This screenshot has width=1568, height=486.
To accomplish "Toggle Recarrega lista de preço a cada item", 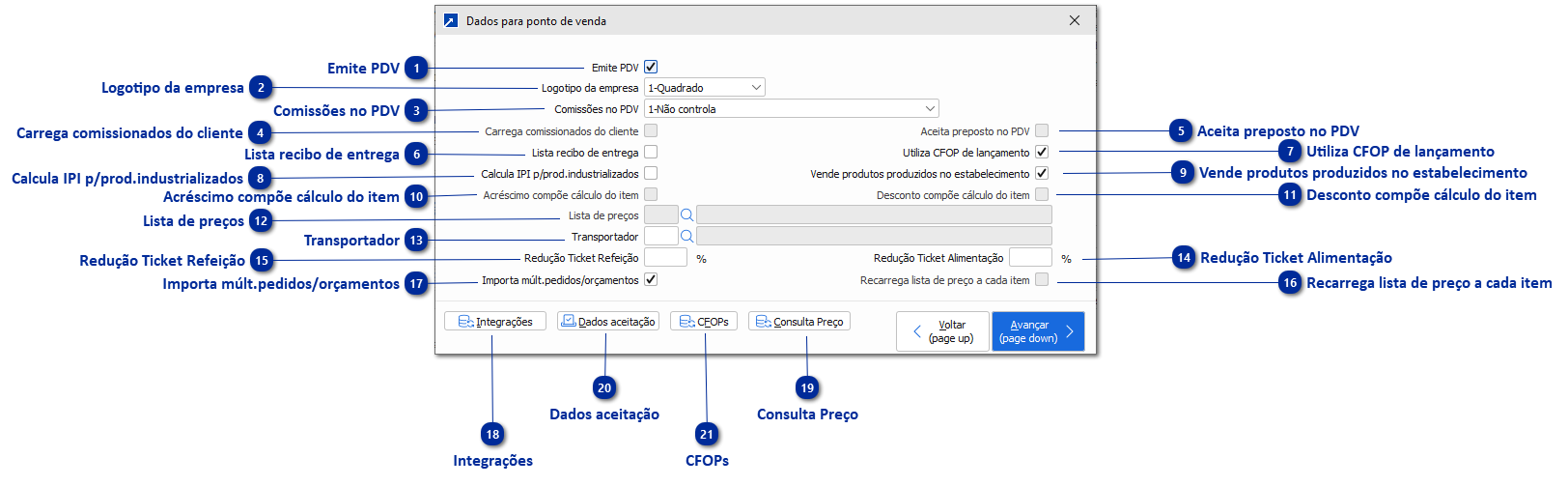I will tap(1042, 279).
